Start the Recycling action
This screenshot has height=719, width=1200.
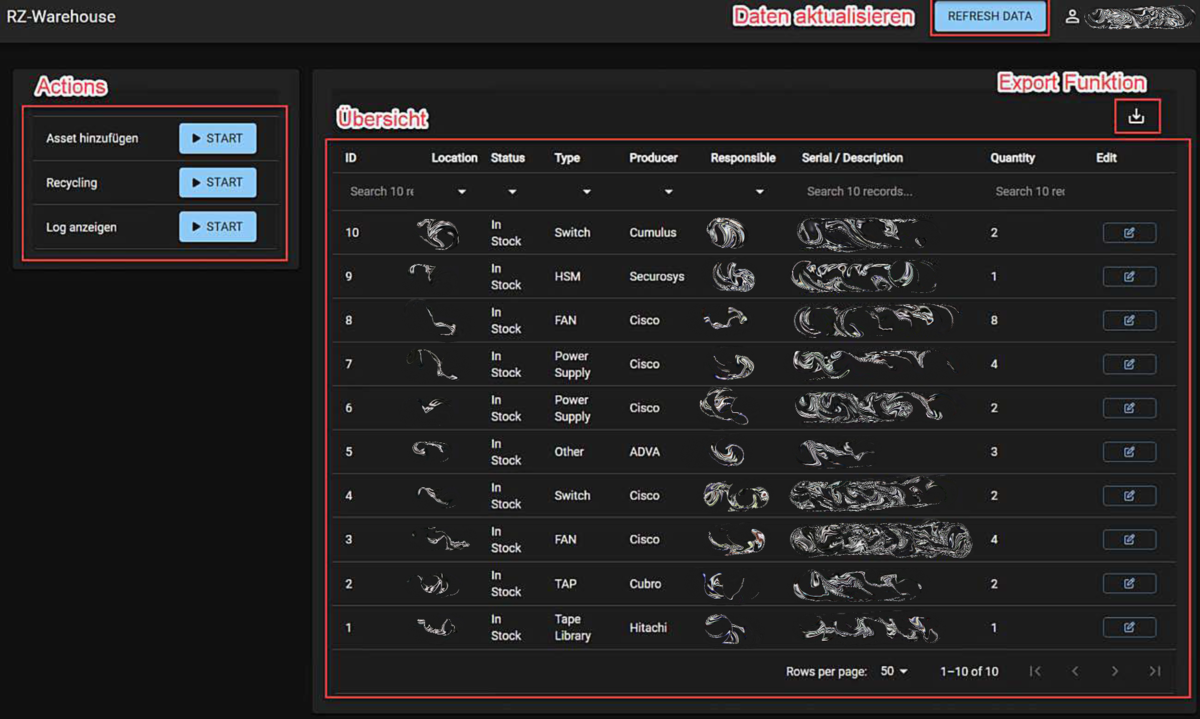217,183
